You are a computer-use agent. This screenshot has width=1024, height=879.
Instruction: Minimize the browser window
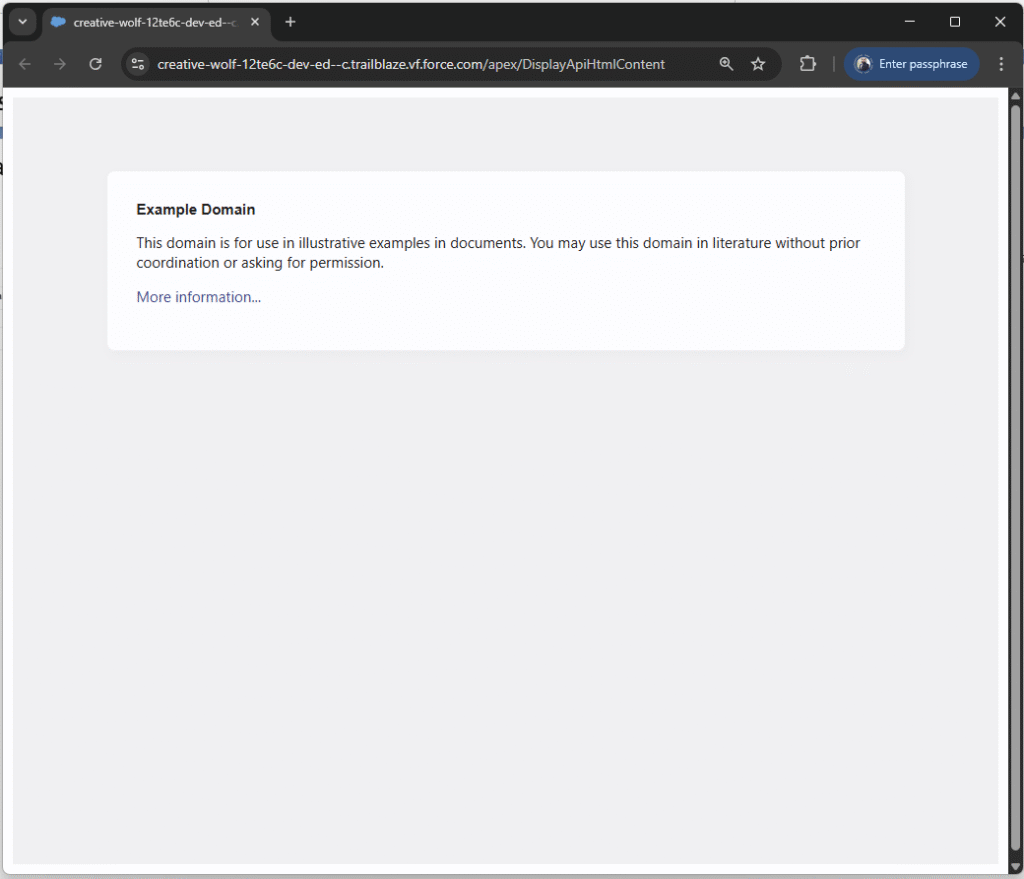coord(910,22)
